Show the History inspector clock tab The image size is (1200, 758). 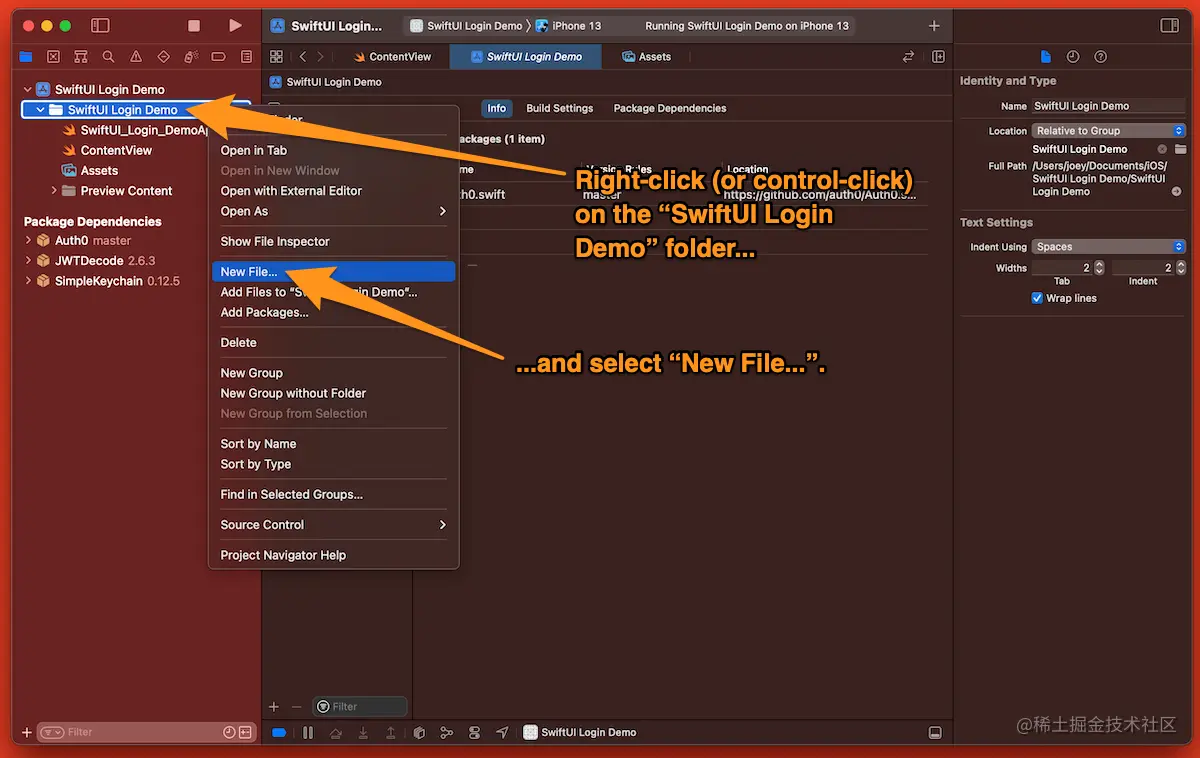pyautogui.click(x=1073, y=57)
